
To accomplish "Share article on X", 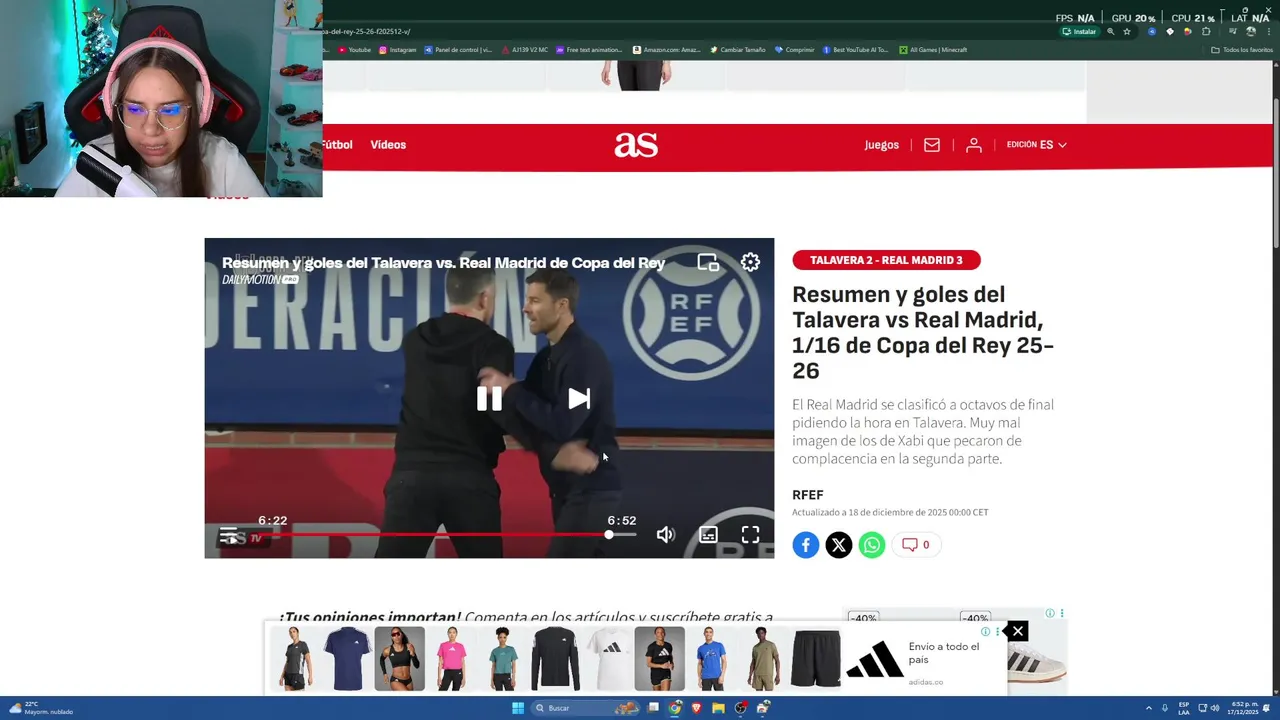I will point(838,545).
